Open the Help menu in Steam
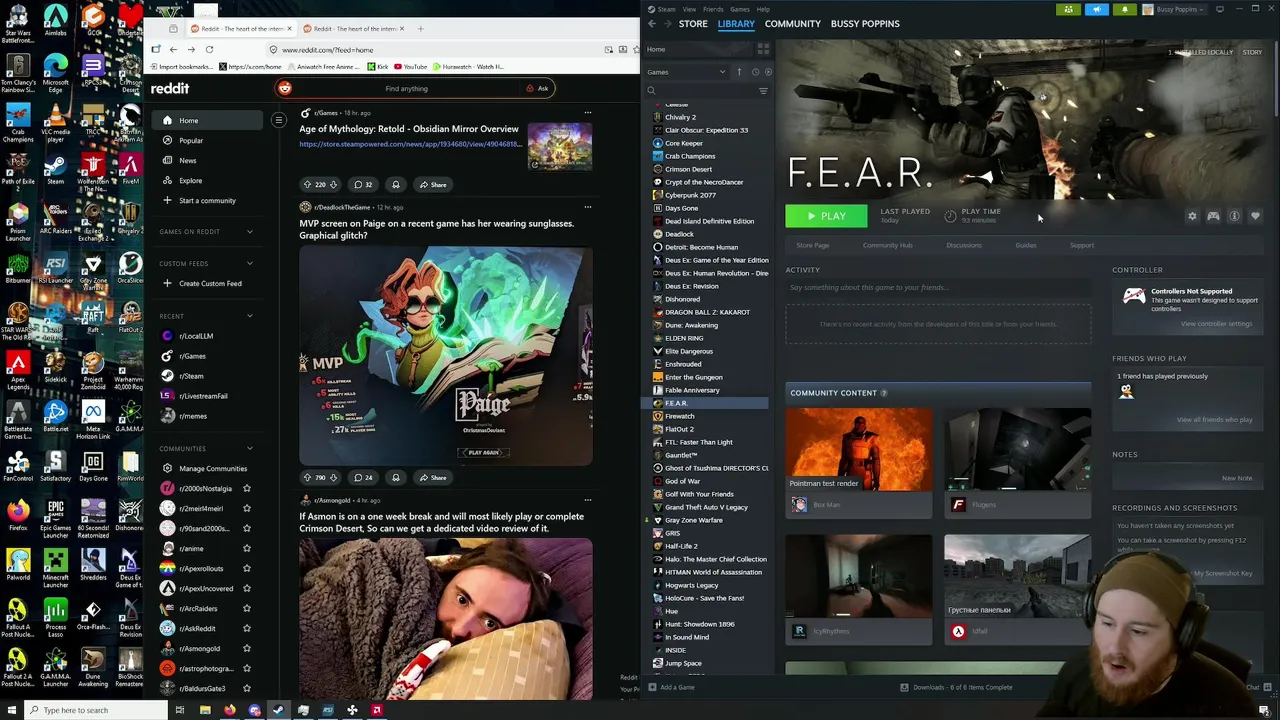 (763, 9)
